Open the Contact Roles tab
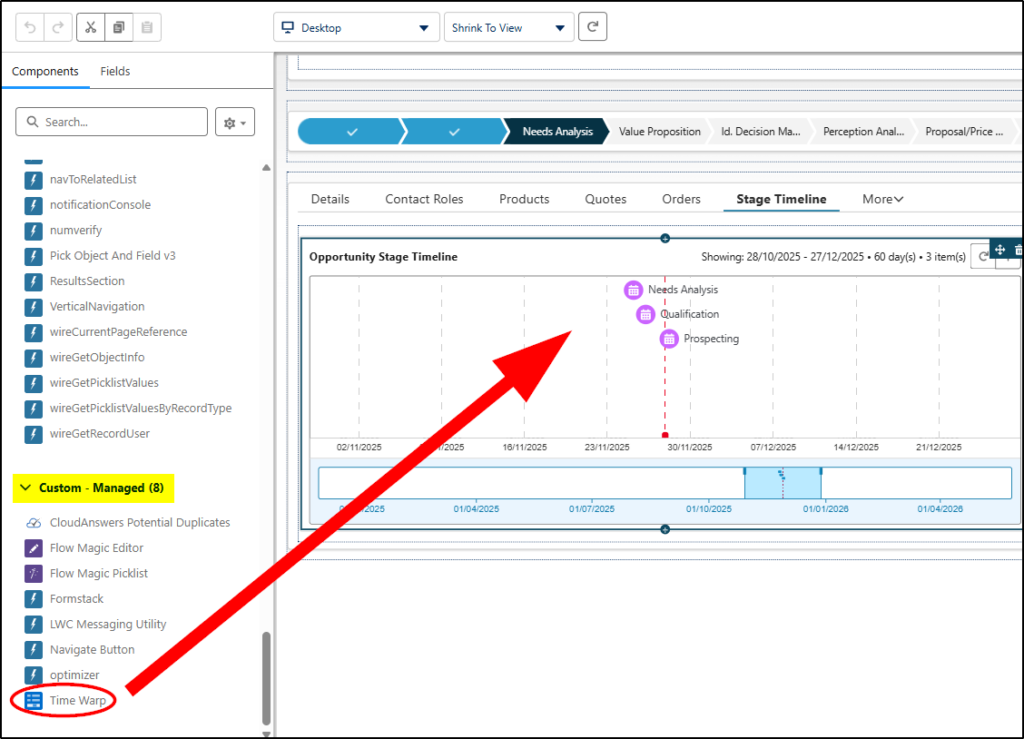1024x739 pixels. [424, 199]
